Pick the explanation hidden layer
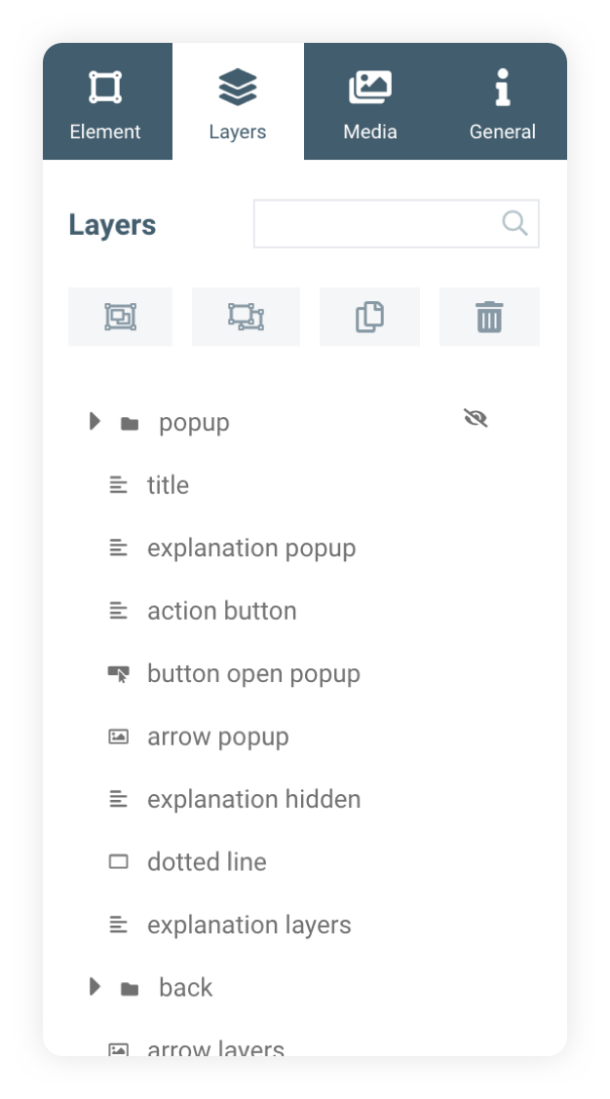Screen dimensions: 610x1099 (x=254, y=799)
